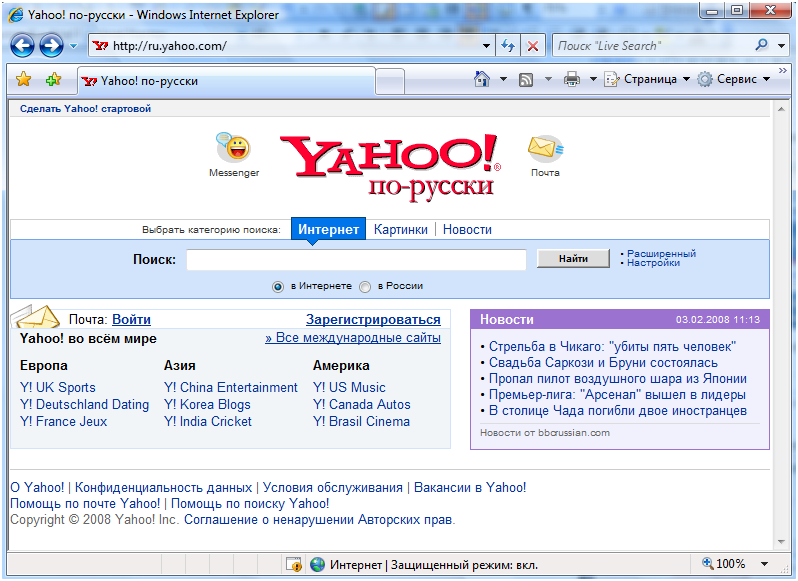Open the Страница menu
The width and height of the screenshot is (798, 581).
pyautogui.click(x=647, y=79)
